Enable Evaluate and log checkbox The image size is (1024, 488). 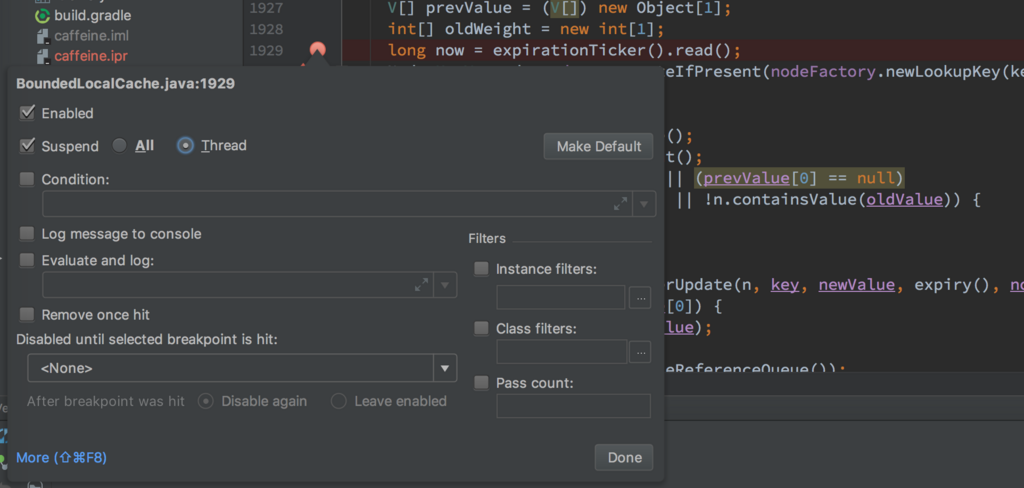(27, 260)
